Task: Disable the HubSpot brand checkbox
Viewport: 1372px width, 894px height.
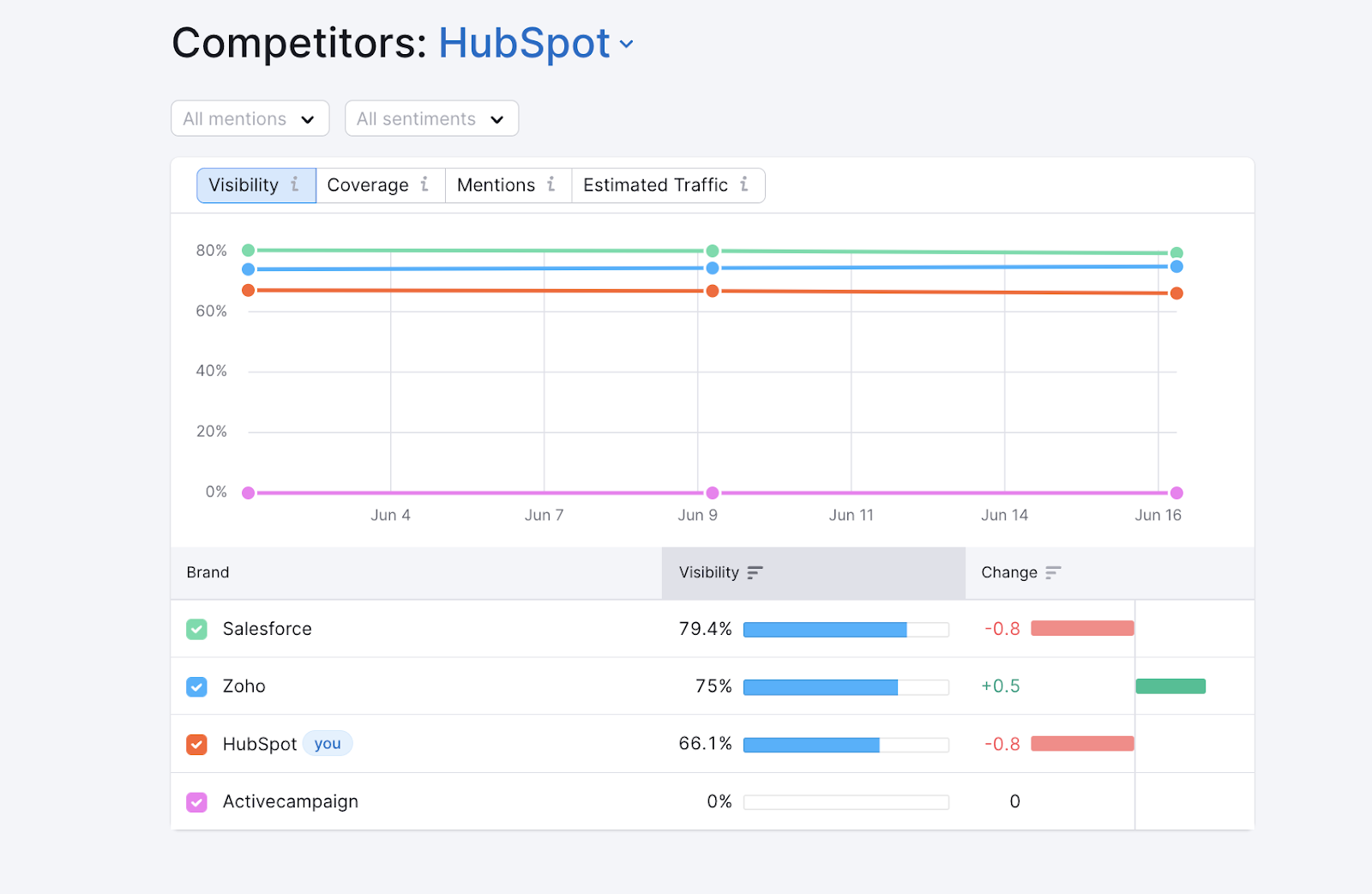Action: point(196,744)
